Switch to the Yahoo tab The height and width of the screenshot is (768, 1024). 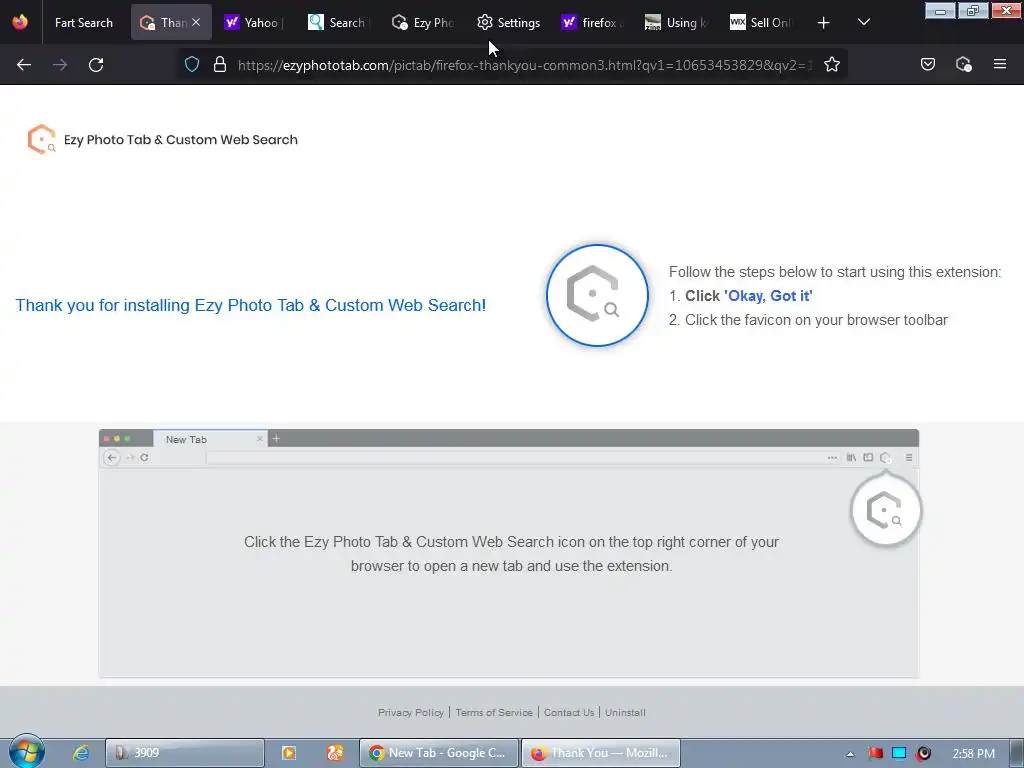253,22
